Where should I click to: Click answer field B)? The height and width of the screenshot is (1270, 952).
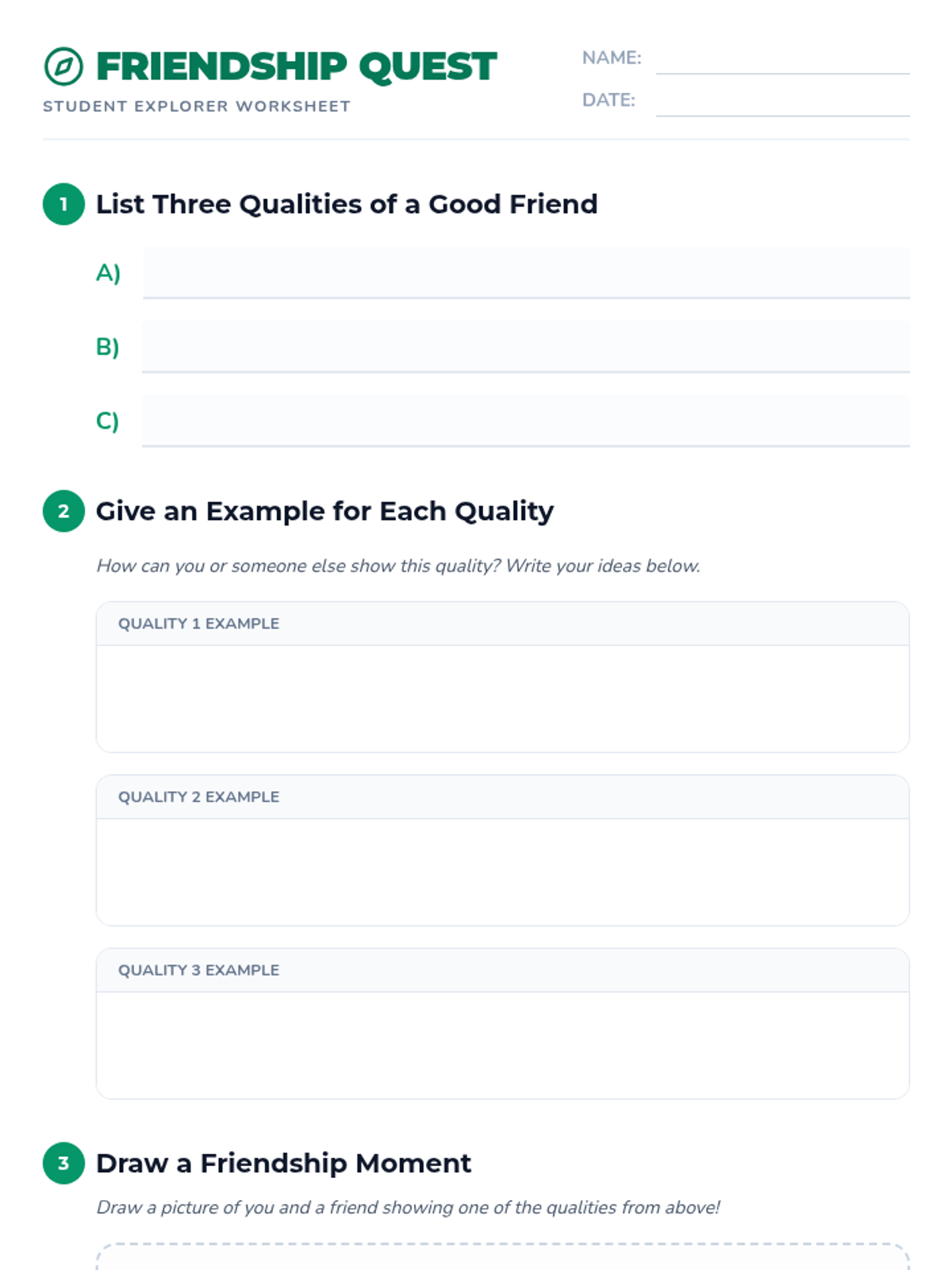[525, 346]
